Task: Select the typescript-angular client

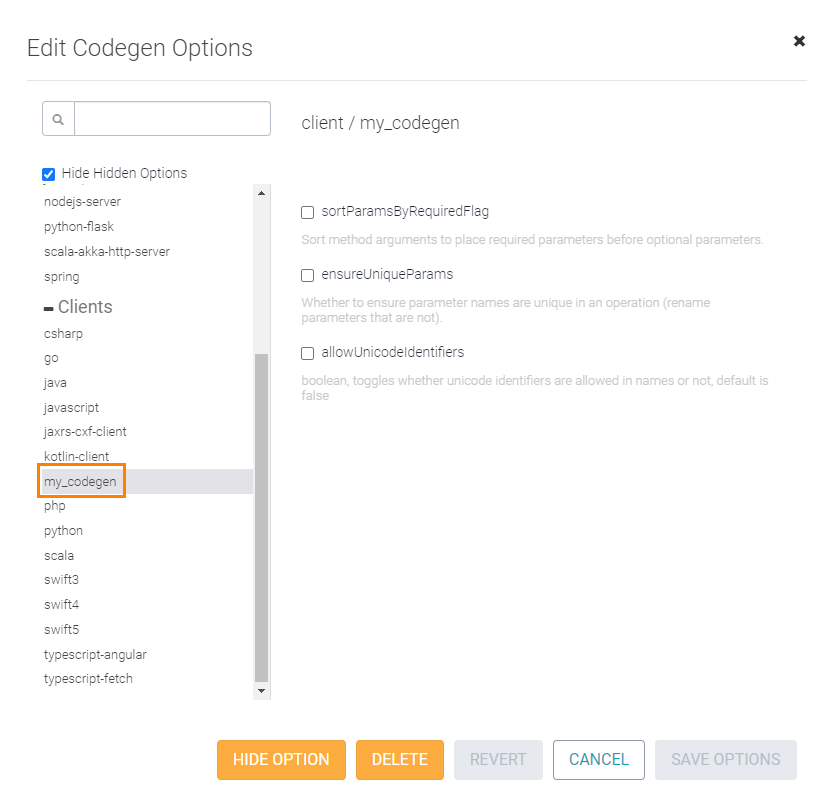Action: tap(95, 654)
